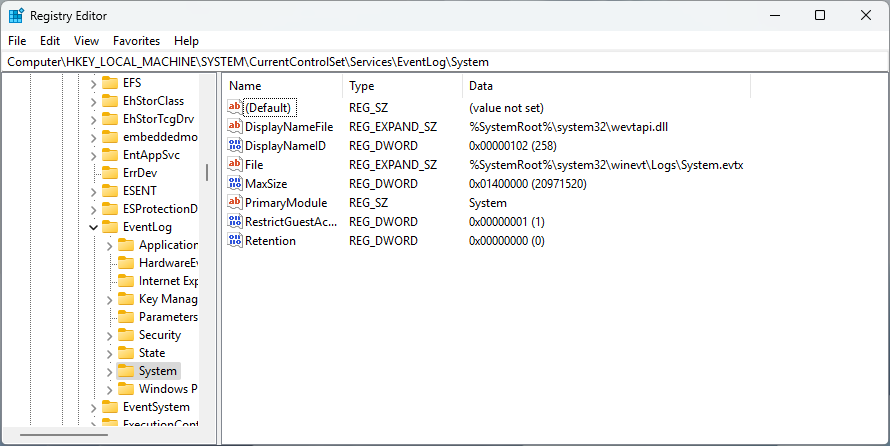The image size is (890, 446).
Task: Sort values by Name column header
Action: (283, 86)
